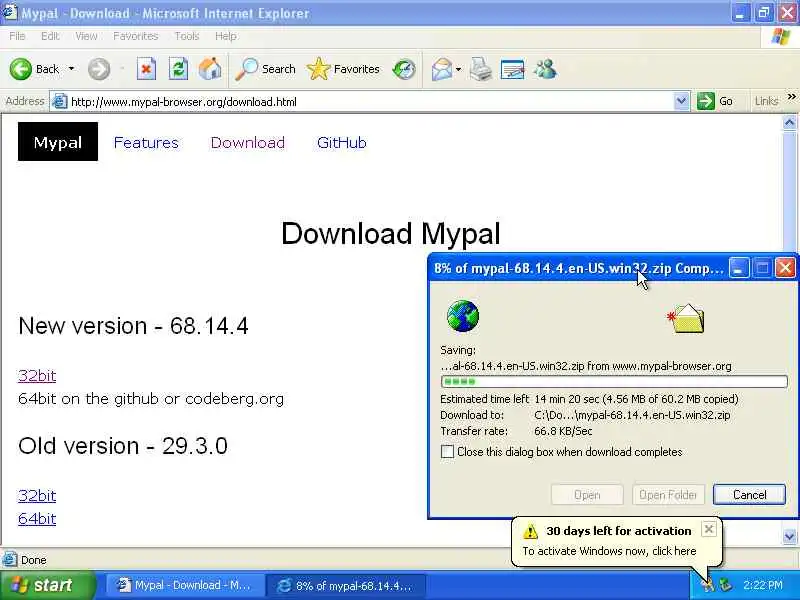Click the Done status bar text
This screenshot has width=800, height=600.
coord(34,560)
